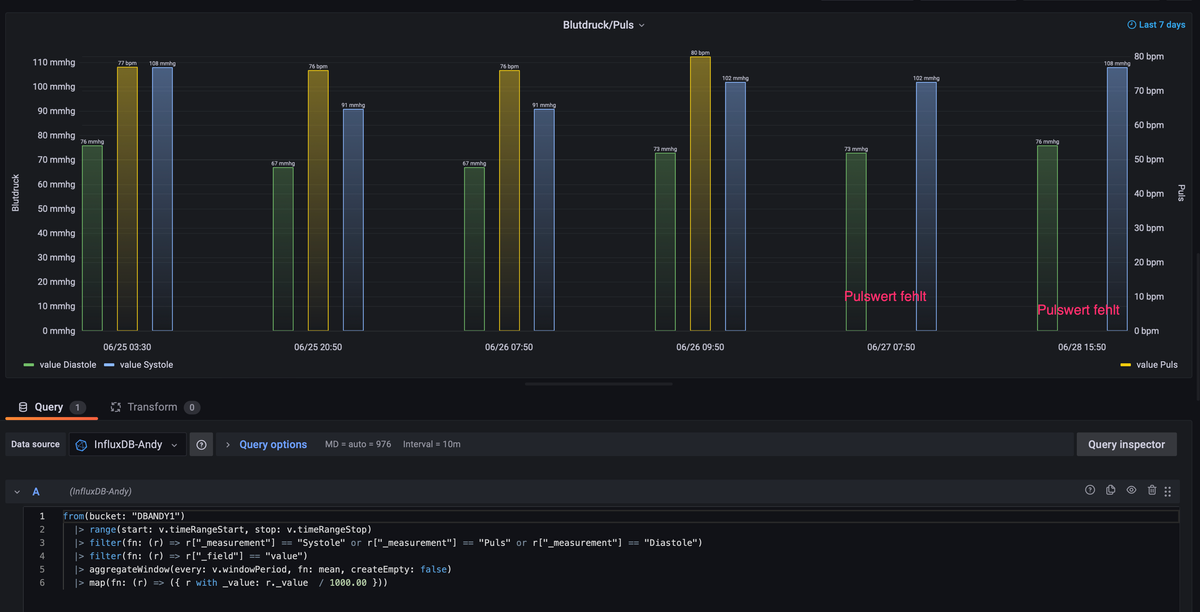Click the Data source label

pos(35,444)
